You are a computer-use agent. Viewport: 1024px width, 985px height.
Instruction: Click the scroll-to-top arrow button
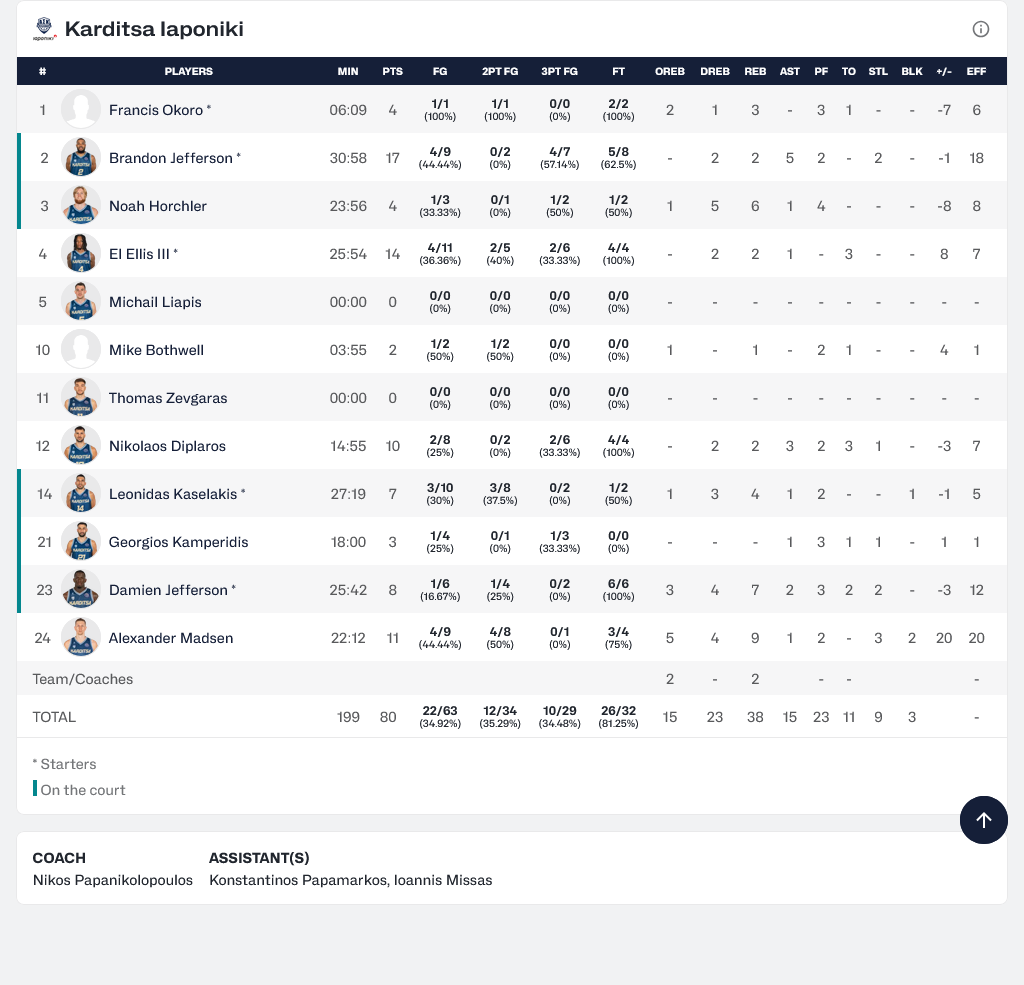tap(983, 820)
